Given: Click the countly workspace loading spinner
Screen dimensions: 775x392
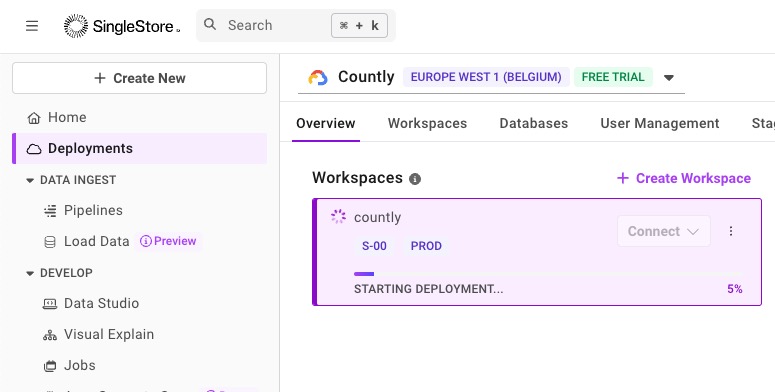Looking at the screenshot, I should 338,217.
